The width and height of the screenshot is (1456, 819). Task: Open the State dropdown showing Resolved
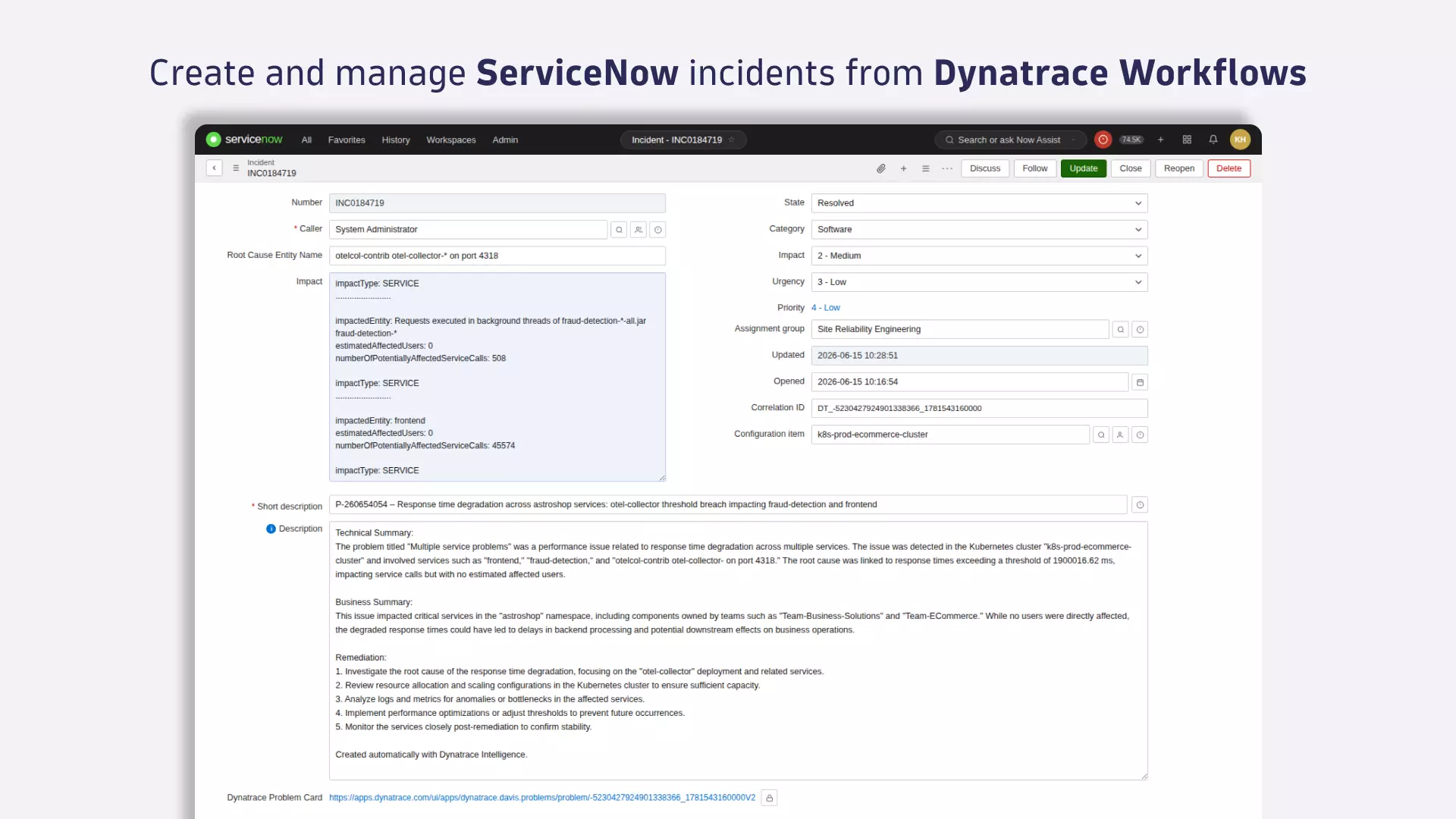[979, 203]
